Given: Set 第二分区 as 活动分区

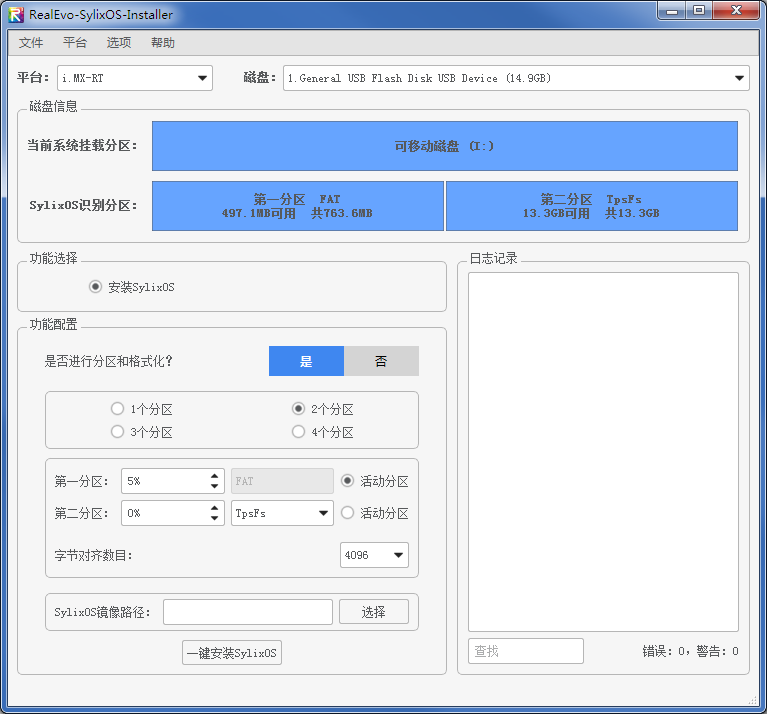Looking at the screenshot, I should [x=375, y=513].
